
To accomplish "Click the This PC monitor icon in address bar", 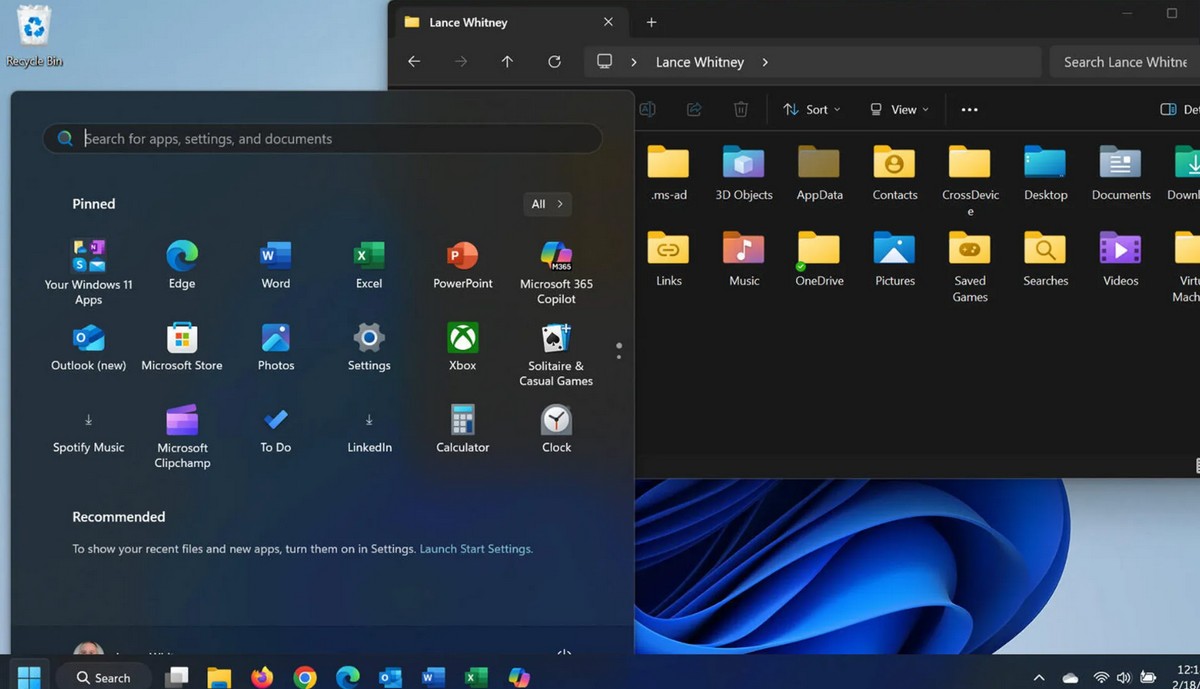I will pyautogui.click(x=604, y=62).
